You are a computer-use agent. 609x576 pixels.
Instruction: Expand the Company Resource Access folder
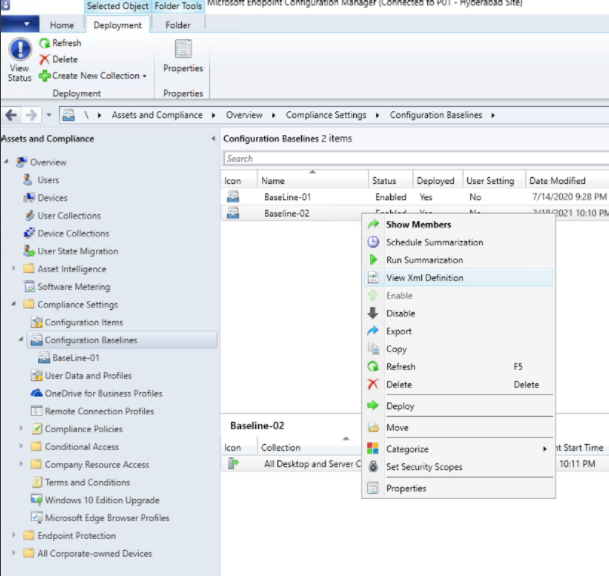(x=21, y=464)
